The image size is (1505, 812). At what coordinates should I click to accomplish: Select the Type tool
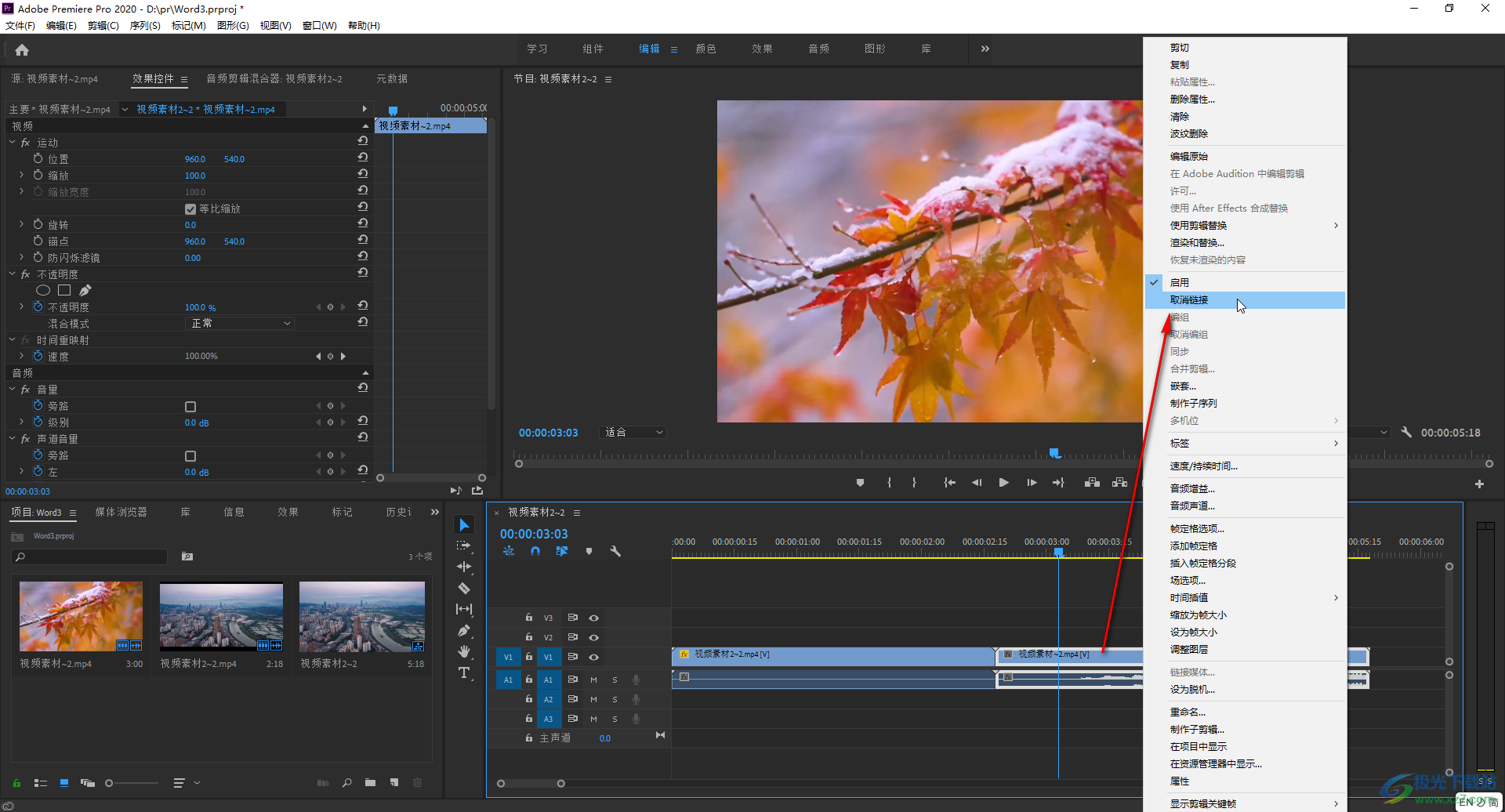coord(464,672)
